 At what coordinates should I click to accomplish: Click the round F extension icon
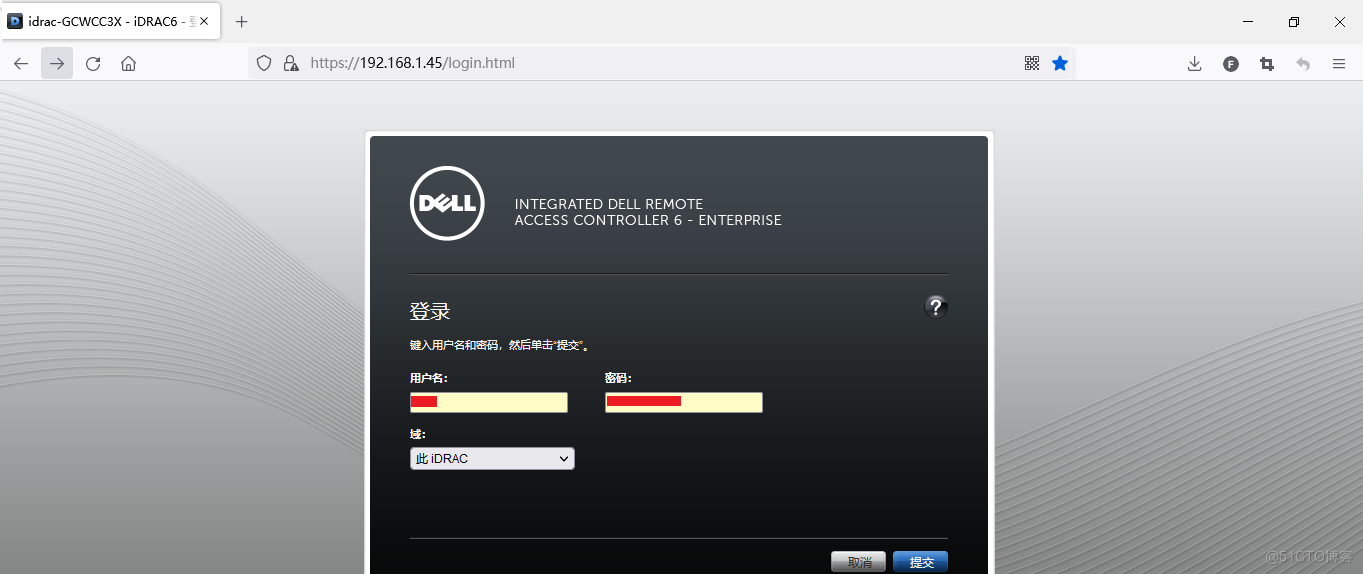tap(1231, 63)
